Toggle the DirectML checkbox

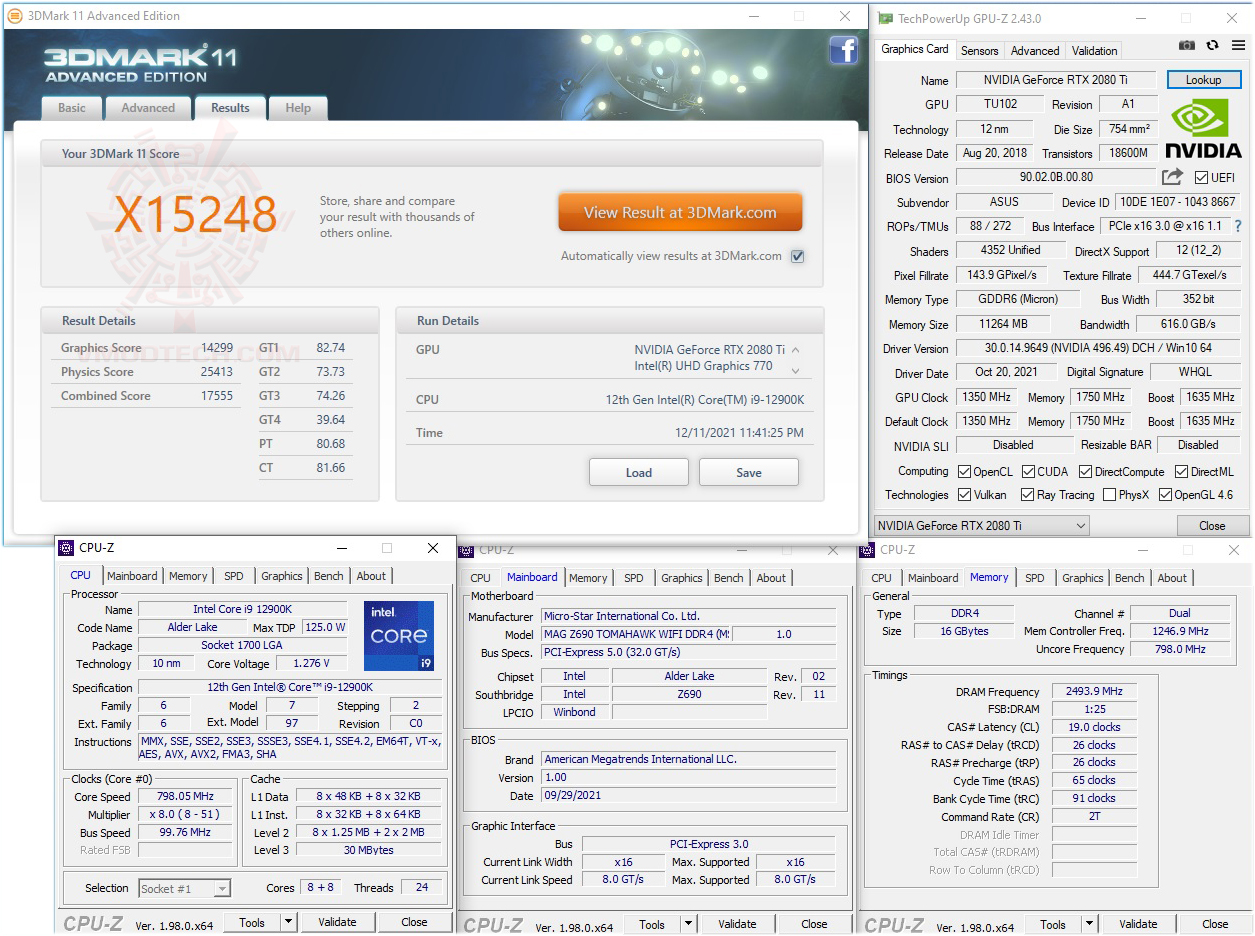tap(1182, 472)
